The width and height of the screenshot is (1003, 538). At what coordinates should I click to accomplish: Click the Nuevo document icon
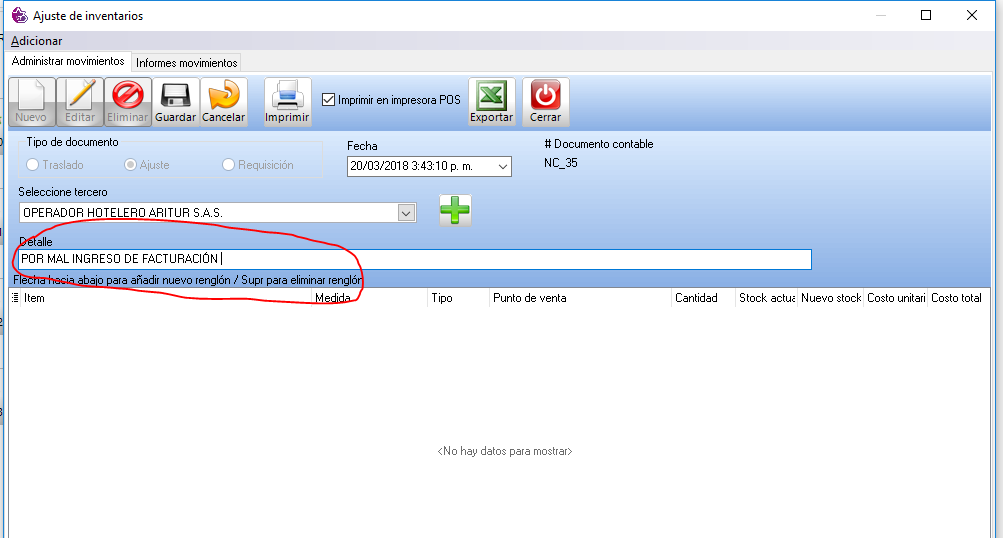31,96
